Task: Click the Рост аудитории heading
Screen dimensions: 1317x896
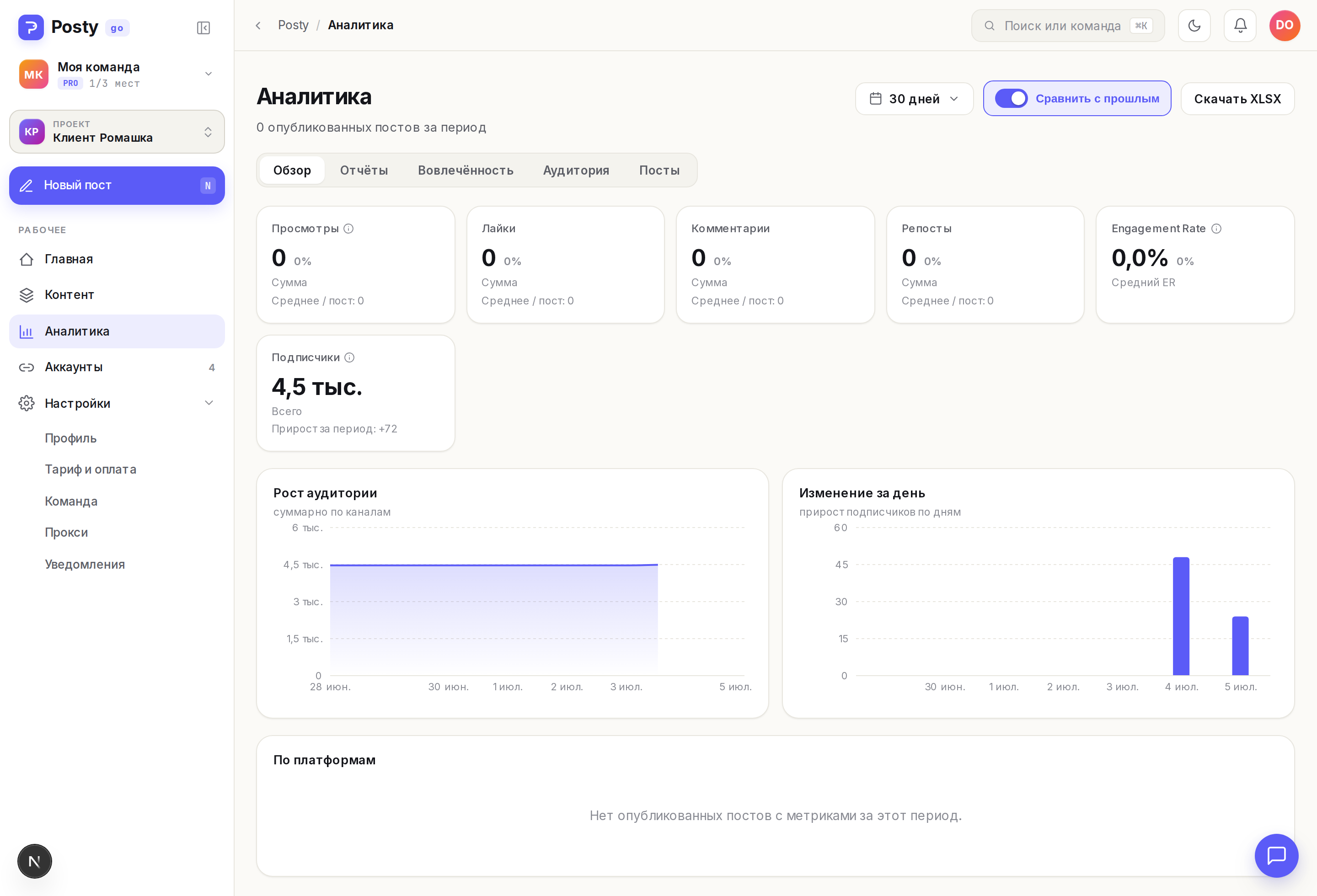Action: point(325,493)
